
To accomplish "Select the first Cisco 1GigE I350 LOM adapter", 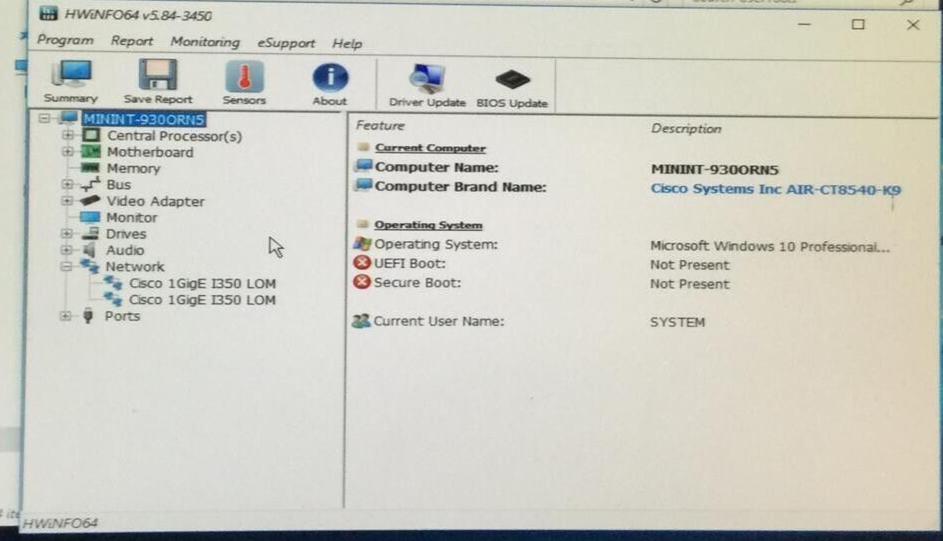I will pyautogui.click(x=202, y=283).
